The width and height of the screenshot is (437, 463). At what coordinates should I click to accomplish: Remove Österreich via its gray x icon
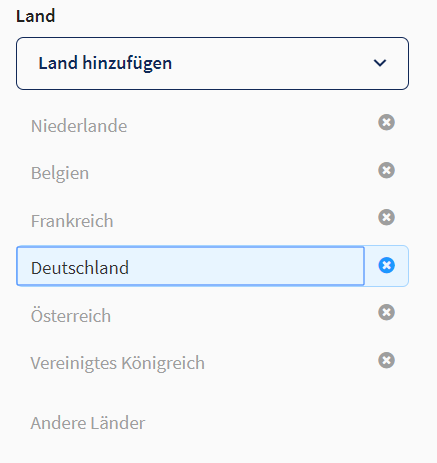pos(386,312)
